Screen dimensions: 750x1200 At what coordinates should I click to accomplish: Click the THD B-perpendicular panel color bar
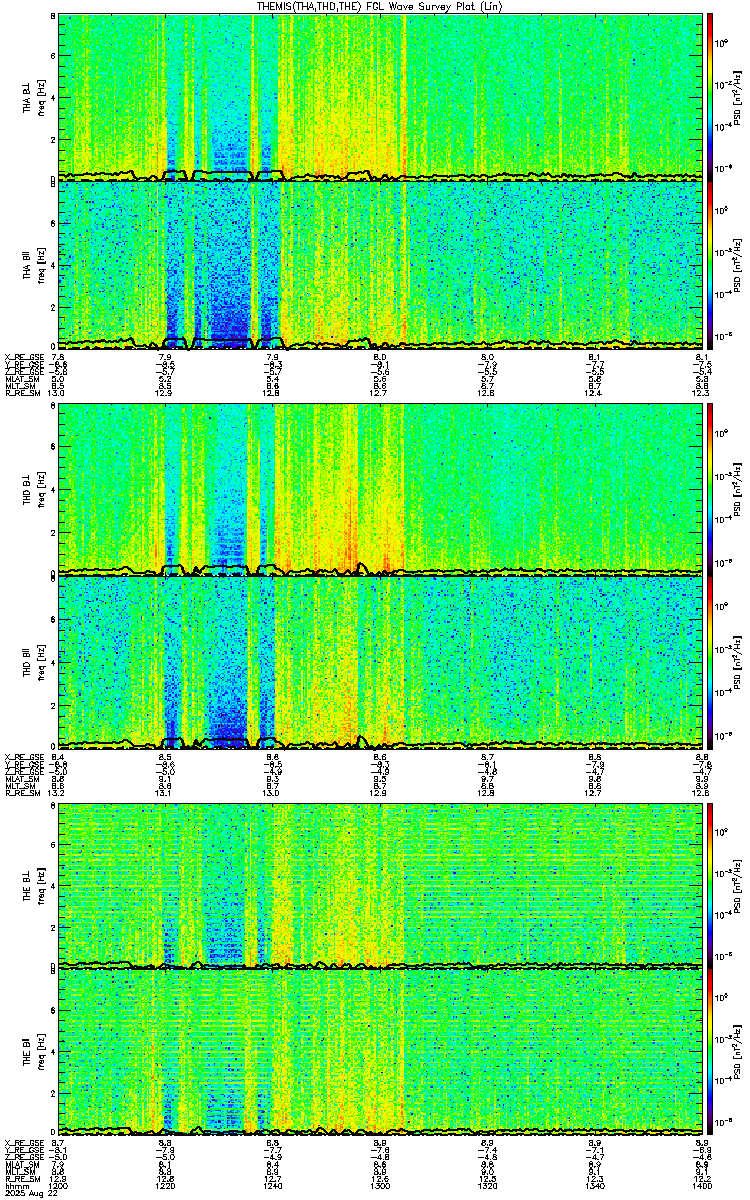(x=709, y=488)
